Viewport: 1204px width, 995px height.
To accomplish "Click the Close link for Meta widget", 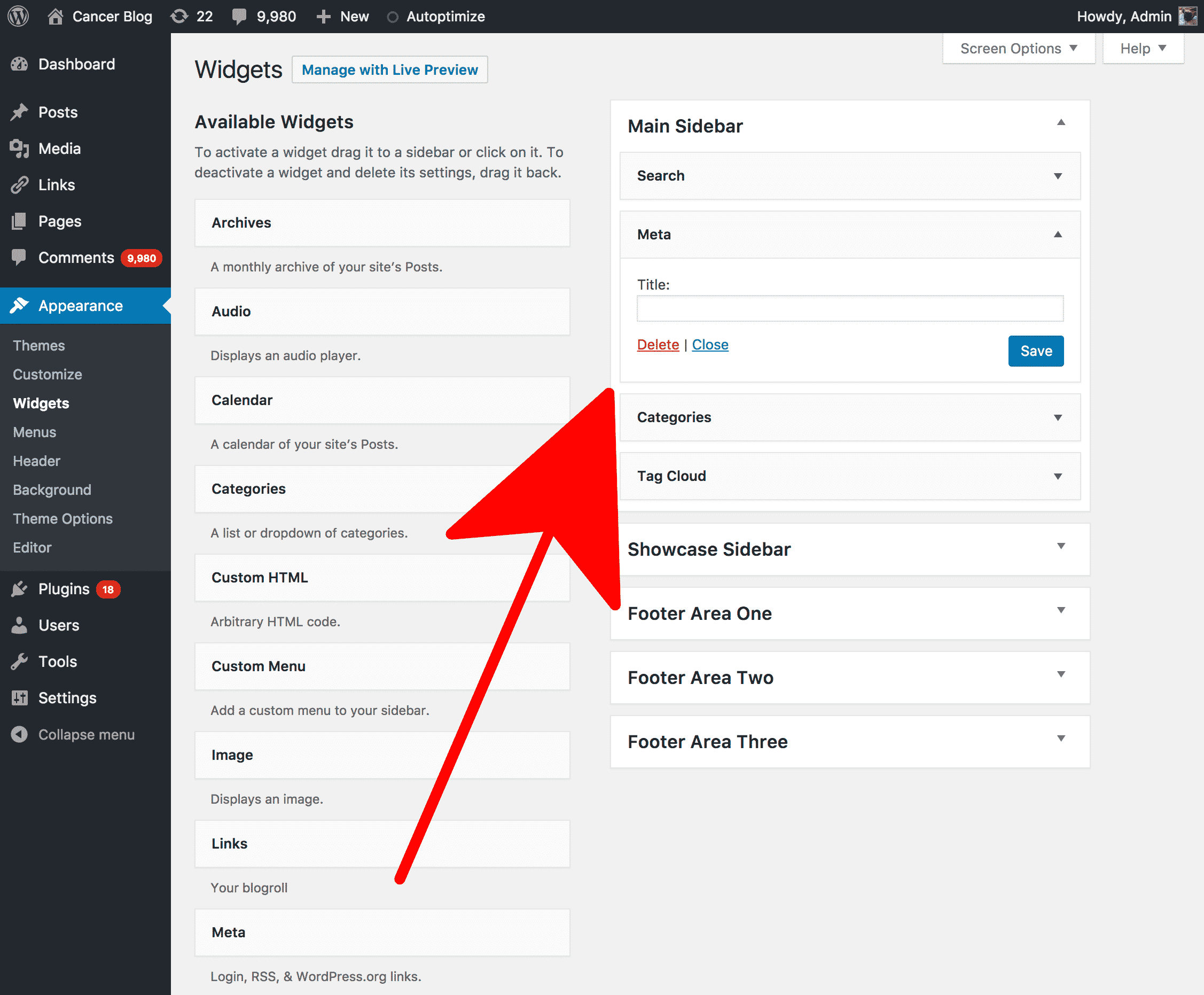I will point(710,345).
